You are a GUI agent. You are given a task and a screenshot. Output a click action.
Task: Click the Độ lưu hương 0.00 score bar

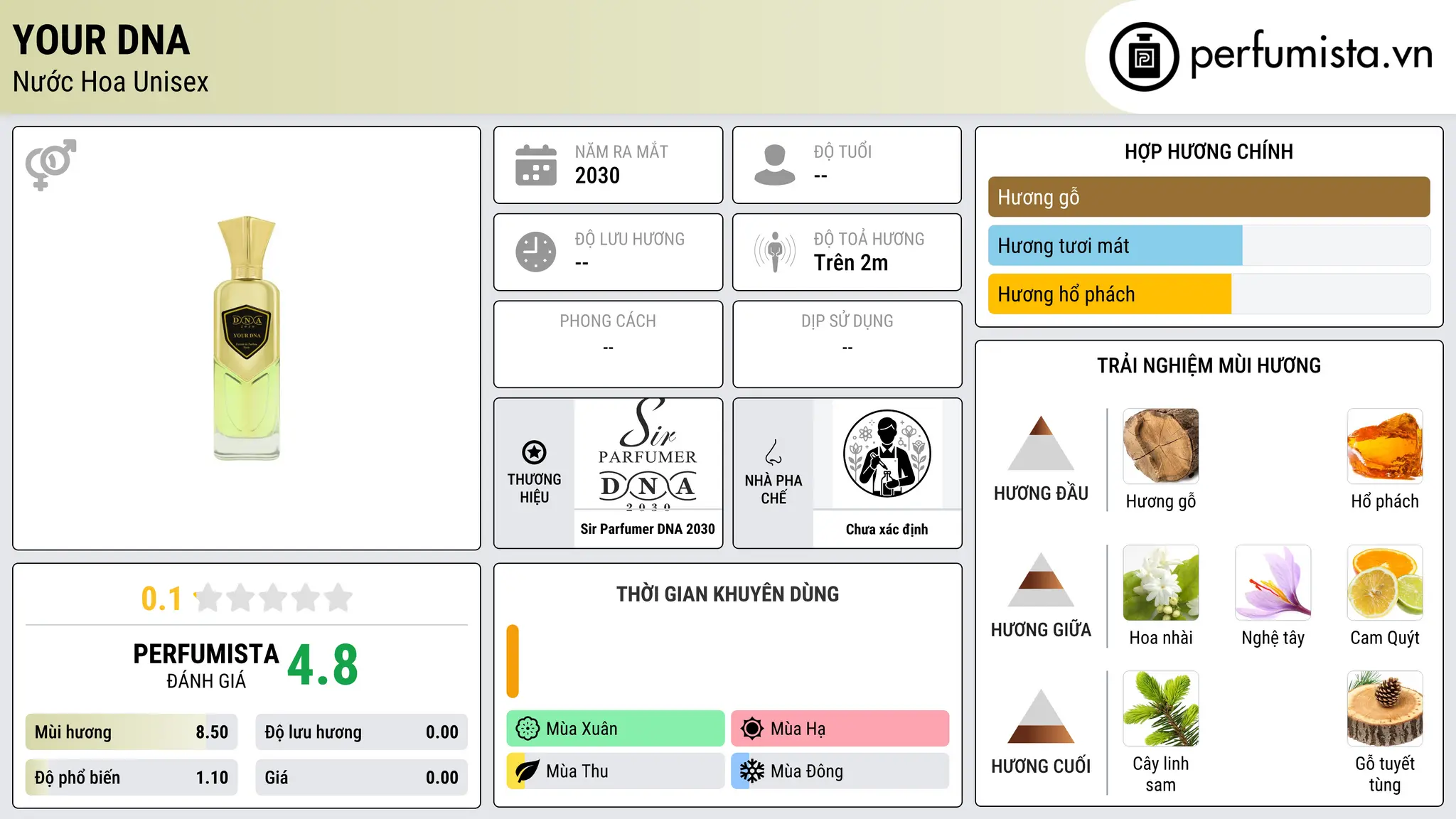click(362, 732)
